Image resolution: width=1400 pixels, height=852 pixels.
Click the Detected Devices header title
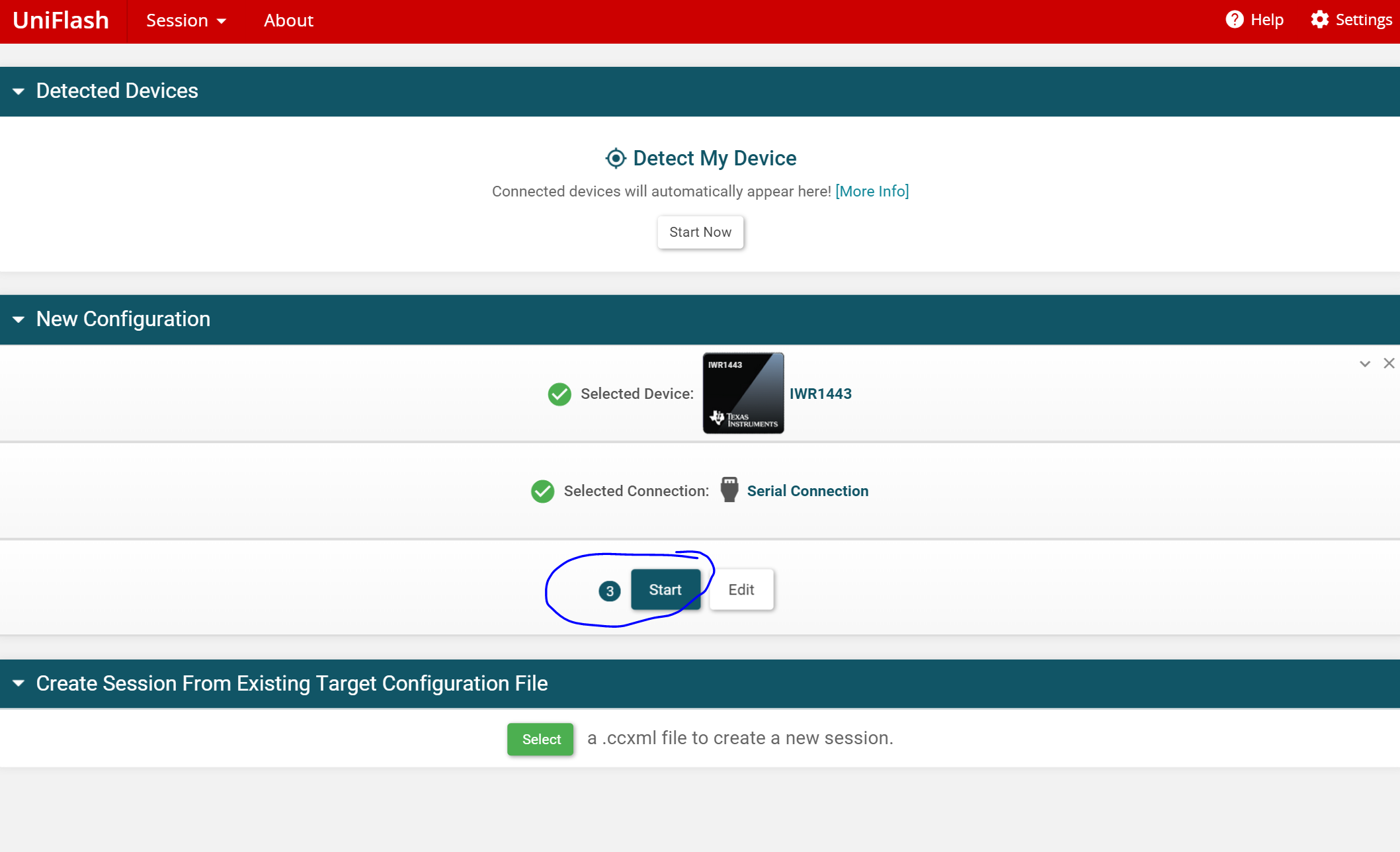pyautogui.click(x=117, y=91)
